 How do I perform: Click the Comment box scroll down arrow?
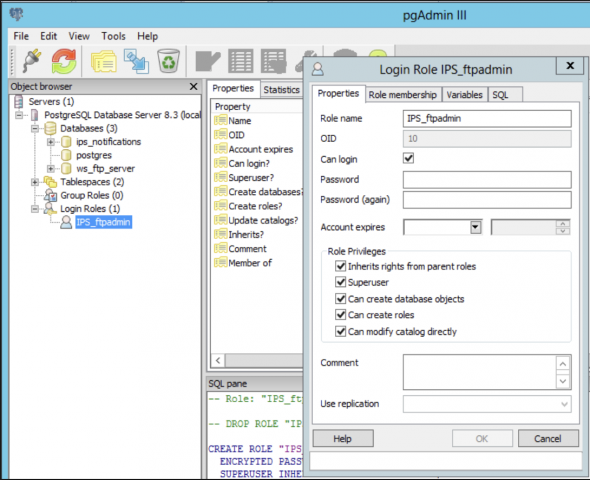pyautogui.click(x=563, y=381)
